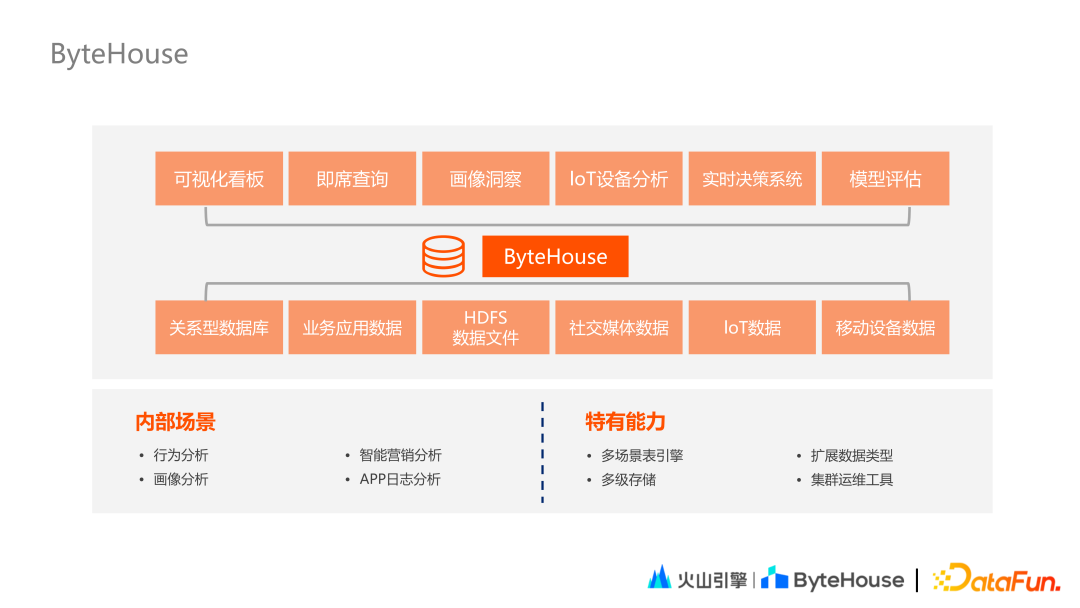The height and width of the screenshot is (608, 1080).
Task: Click the 移动设备数据 box
Action: tap(885, 327)
